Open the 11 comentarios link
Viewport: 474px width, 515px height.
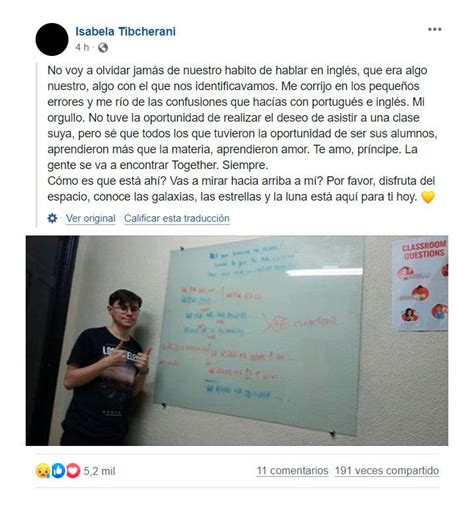292,471
